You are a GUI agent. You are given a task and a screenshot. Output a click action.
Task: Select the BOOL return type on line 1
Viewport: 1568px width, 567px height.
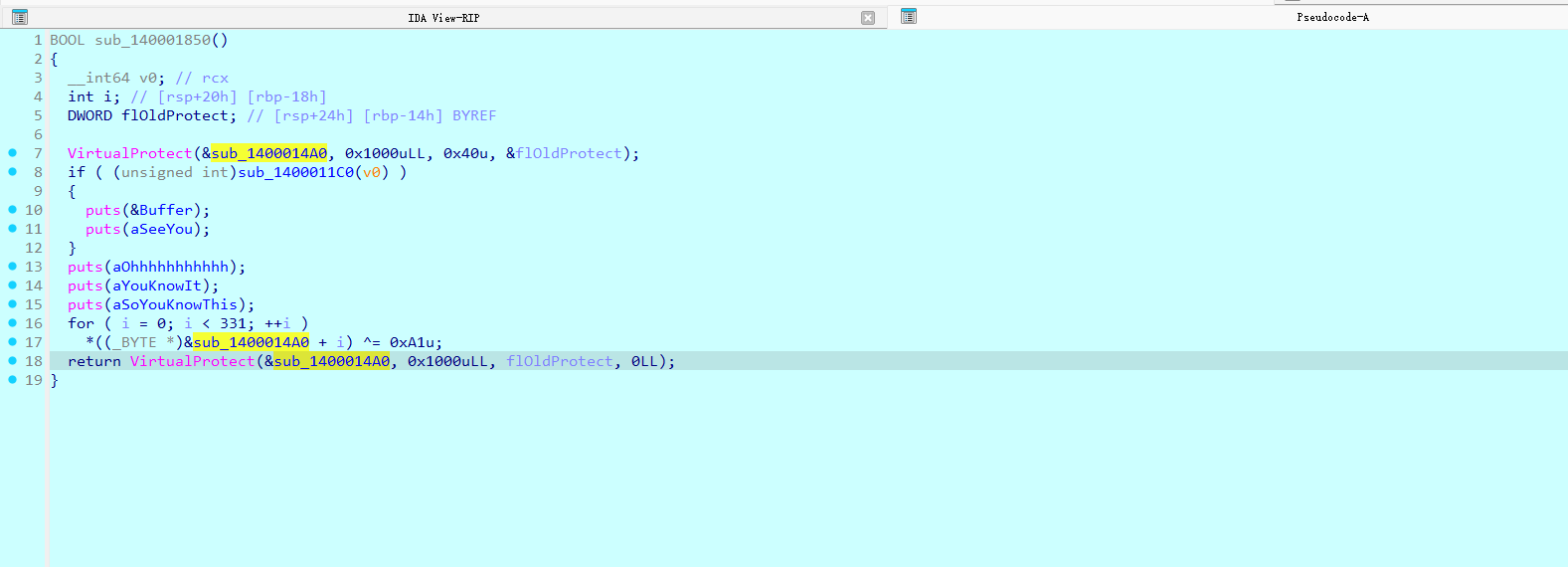(68, 40)
